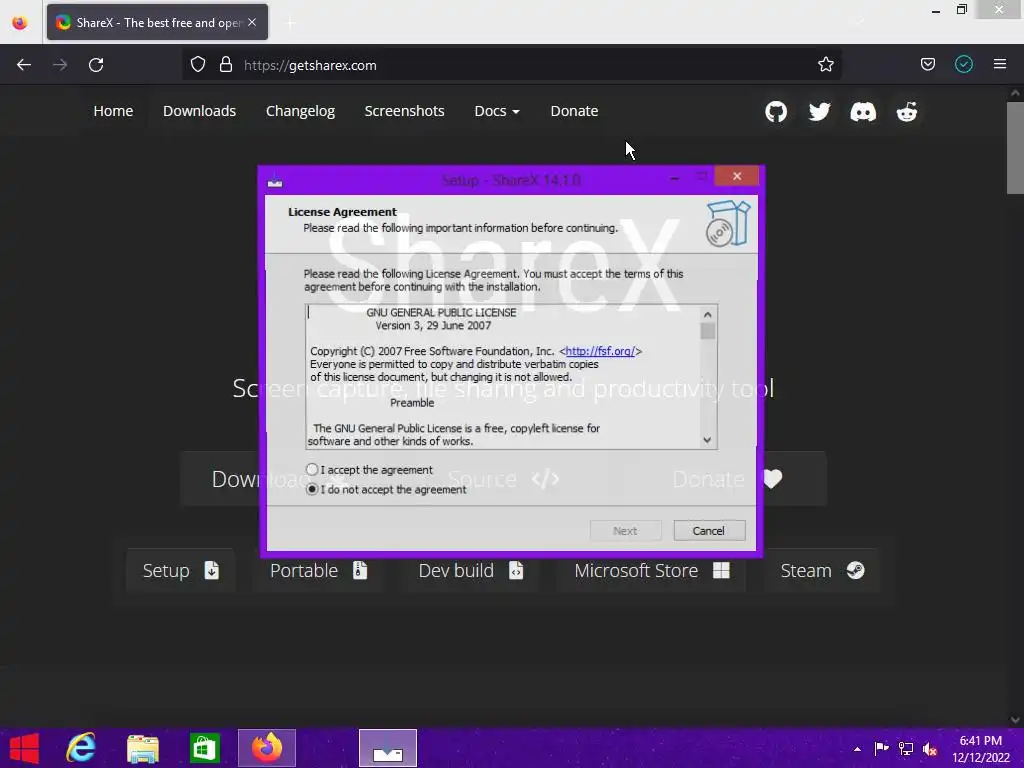Bookmark this page with the star icon
Image resolution: width=1024 pixels, height=768 pixels.
point(825,64)
